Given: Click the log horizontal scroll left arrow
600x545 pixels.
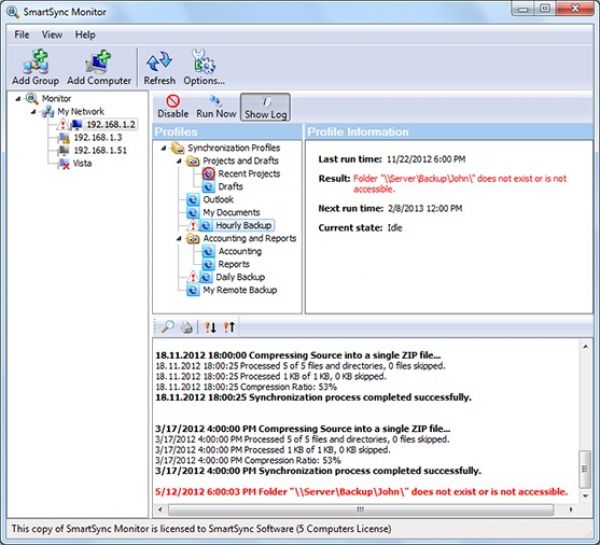Looking at the screenshot, I should [160, 509].
